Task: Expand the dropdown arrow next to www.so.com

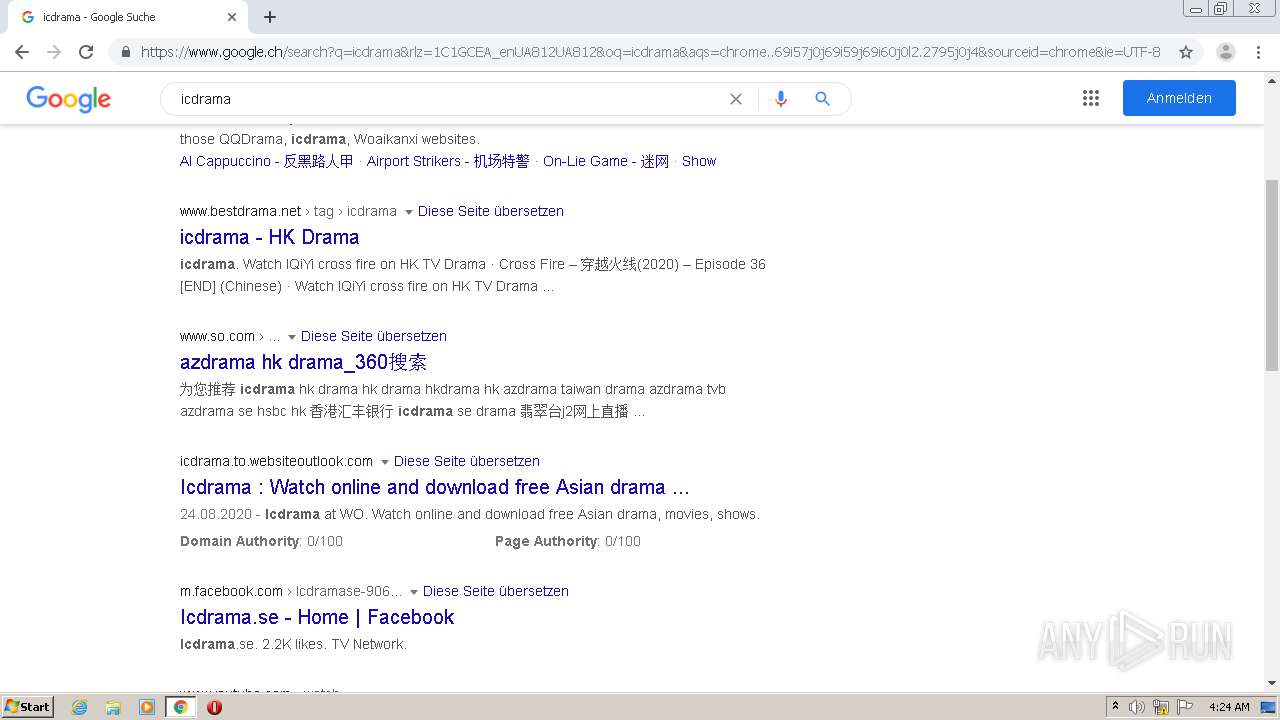Action: click(x=292, y=337)
